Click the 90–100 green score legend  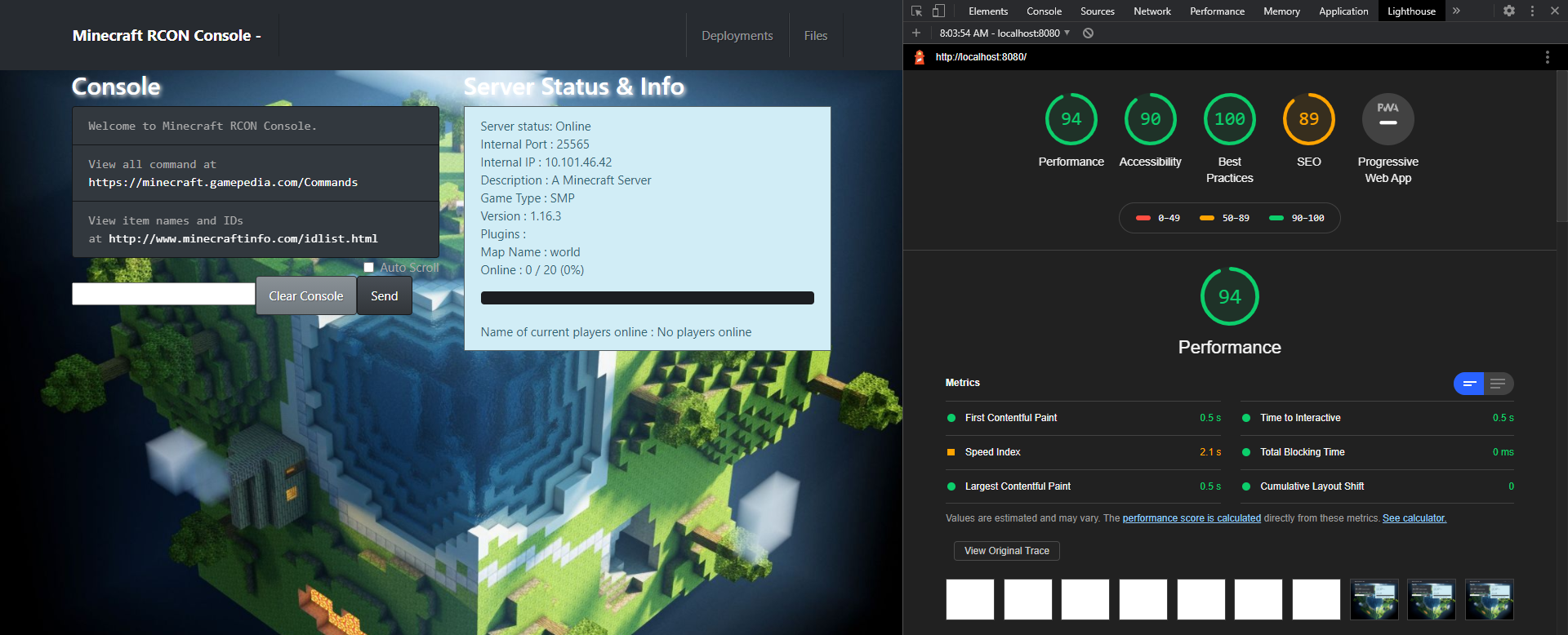1296,218
